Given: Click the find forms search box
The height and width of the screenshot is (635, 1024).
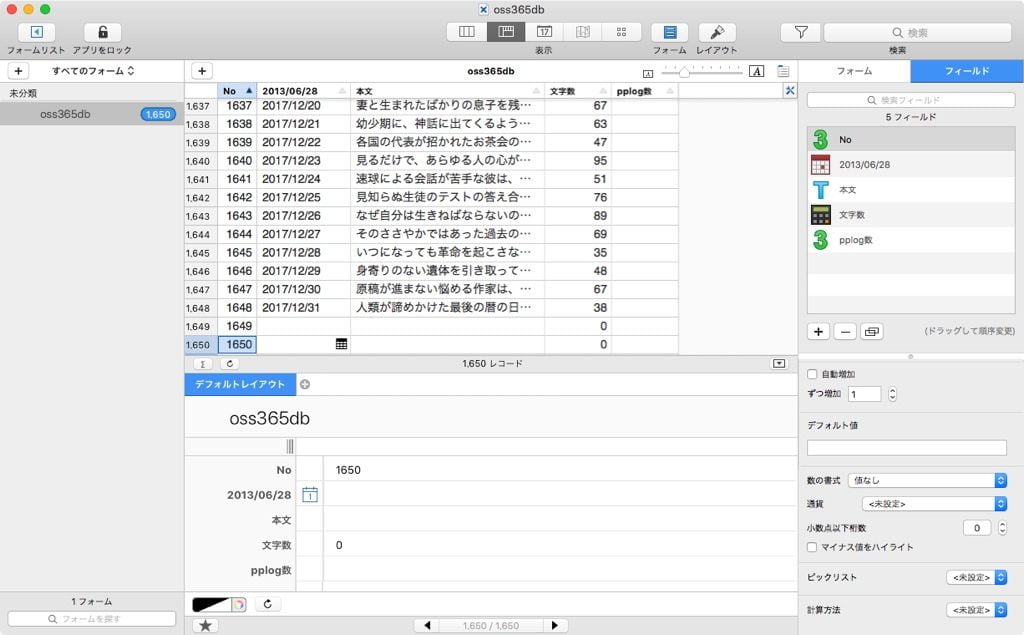Looking at the screenshot, I should (91, 619).
